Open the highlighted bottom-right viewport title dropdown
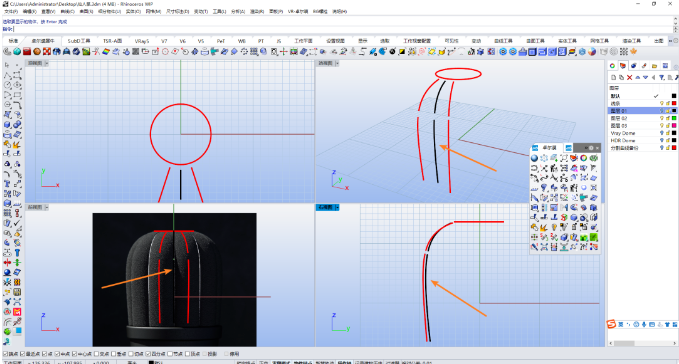Screen dimensions: 679x364 (337, 208)
